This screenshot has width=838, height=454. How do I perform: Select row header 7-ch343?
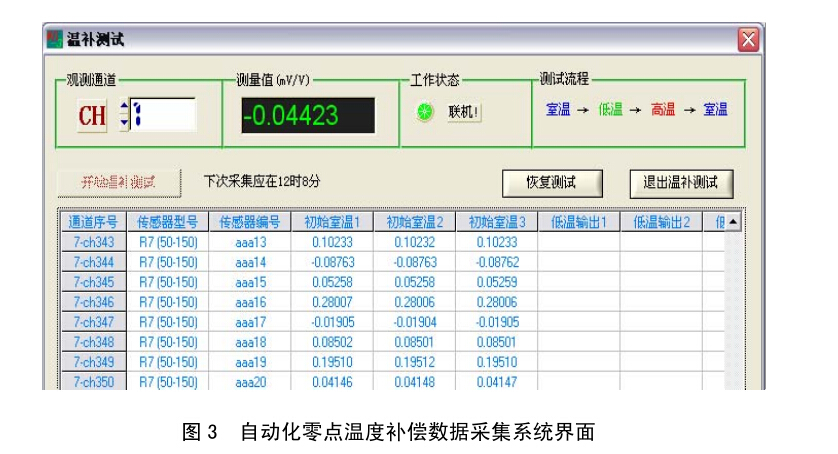(x=93, y=242)
